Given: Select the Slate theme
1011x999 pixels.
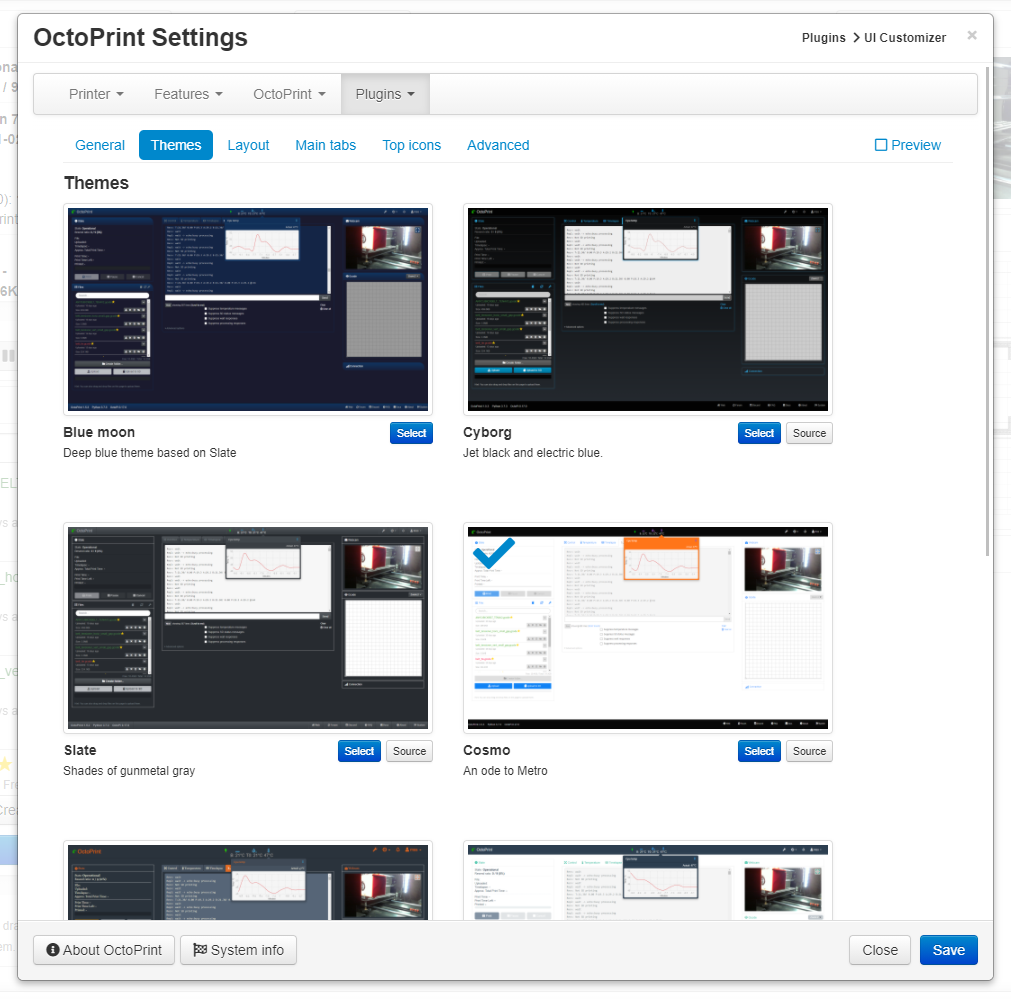Looking at the screenshot, I should point(359,751).
